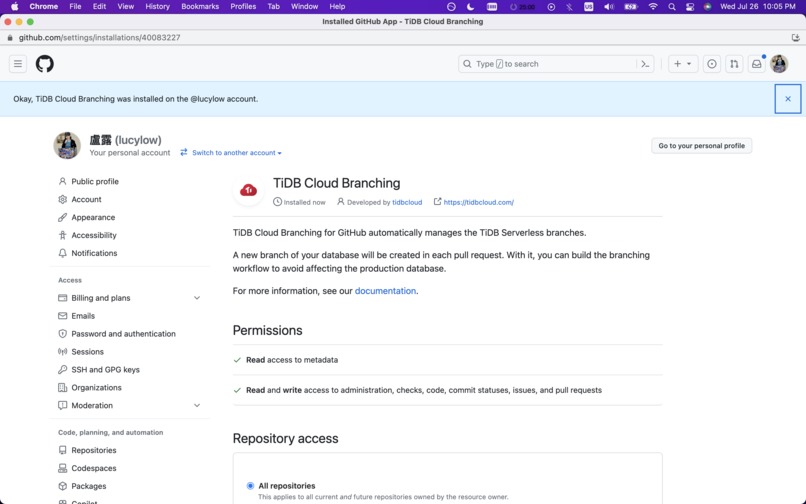Click the Read access to metadata row
The image size is (806, 504).
[x=447, y=360]
